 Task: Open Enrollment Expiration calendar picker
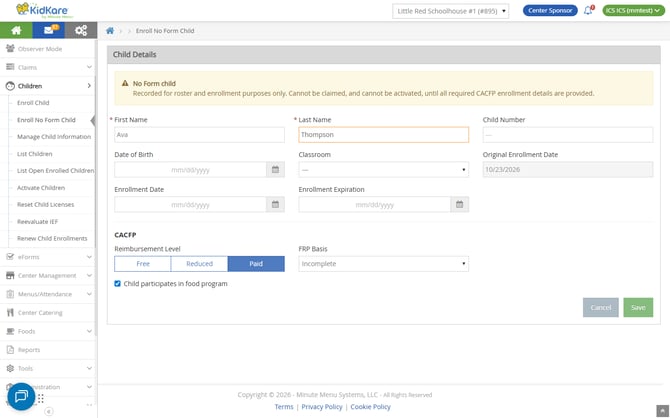459,204
